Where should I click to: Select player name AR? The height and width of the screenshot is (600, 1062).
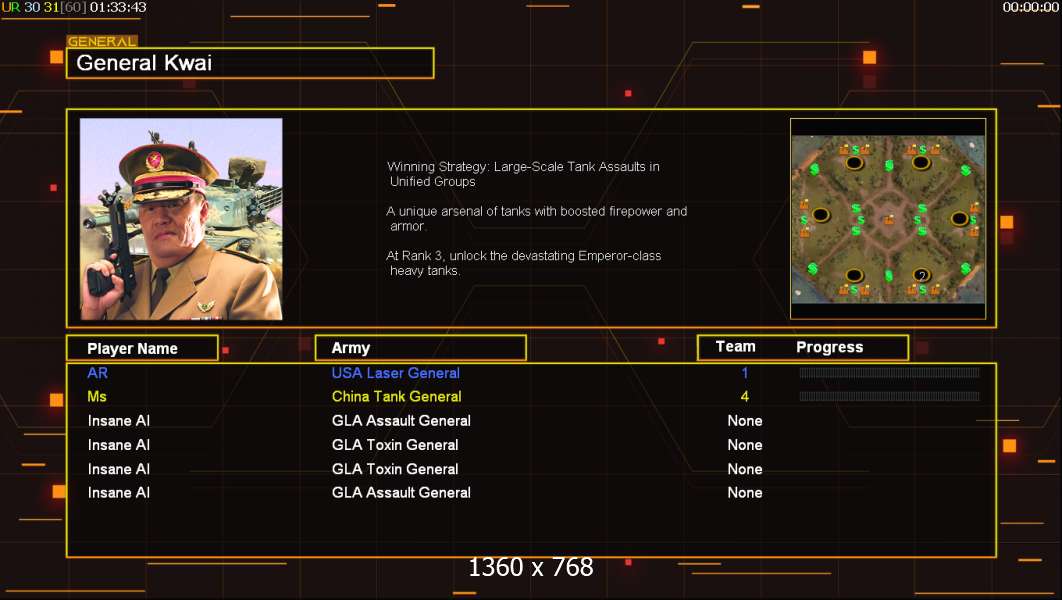(x=98, y=373)
